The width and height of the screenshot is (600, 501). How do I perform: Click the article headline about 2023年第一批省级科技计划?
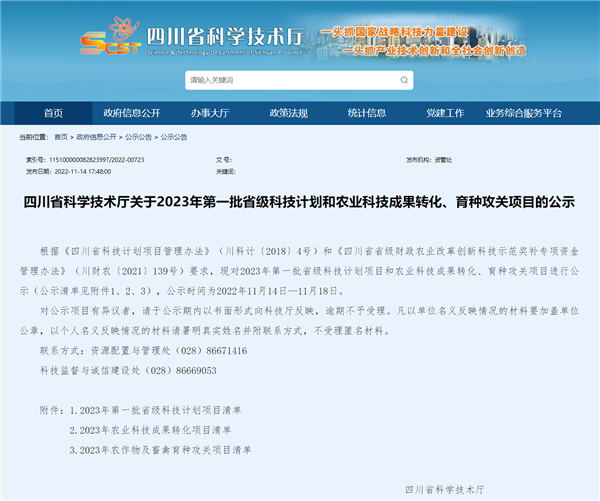(299, 201)
